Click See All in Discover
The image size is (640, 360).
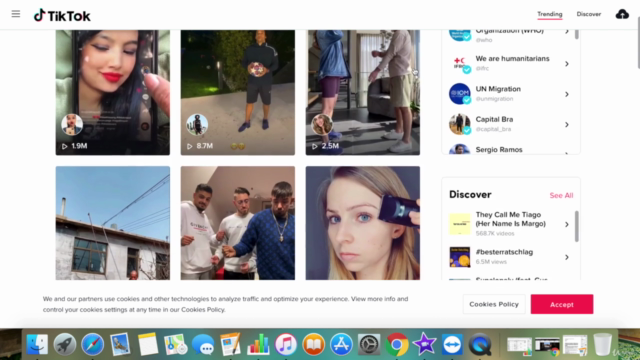coord(561,196)
